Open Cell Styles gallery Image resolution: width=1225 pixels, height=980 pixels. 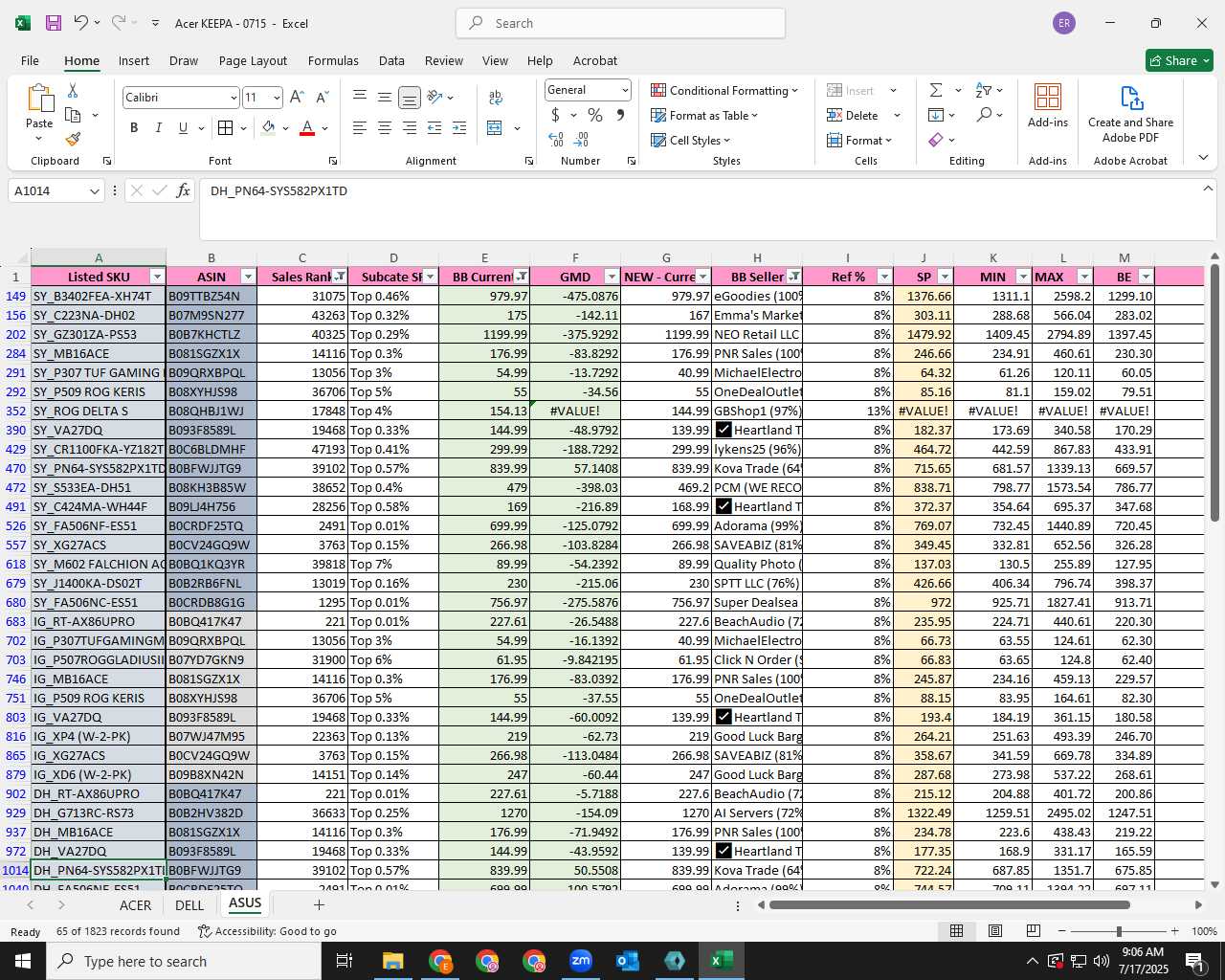click(x=690, y=140)
